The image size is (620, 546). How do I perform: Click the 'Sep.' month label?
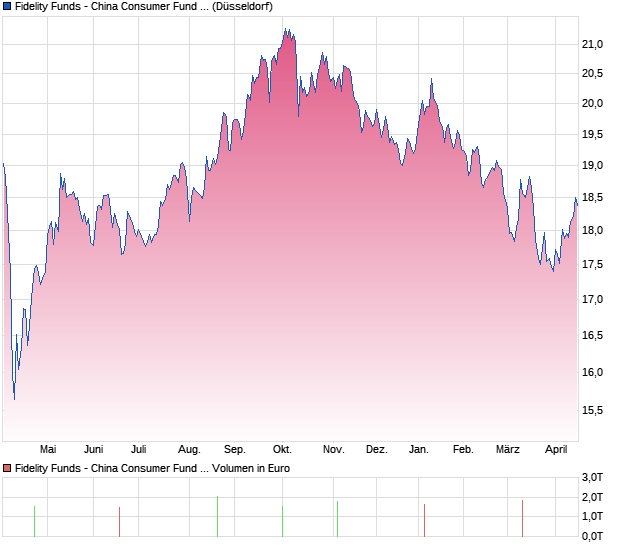(235, 450)
